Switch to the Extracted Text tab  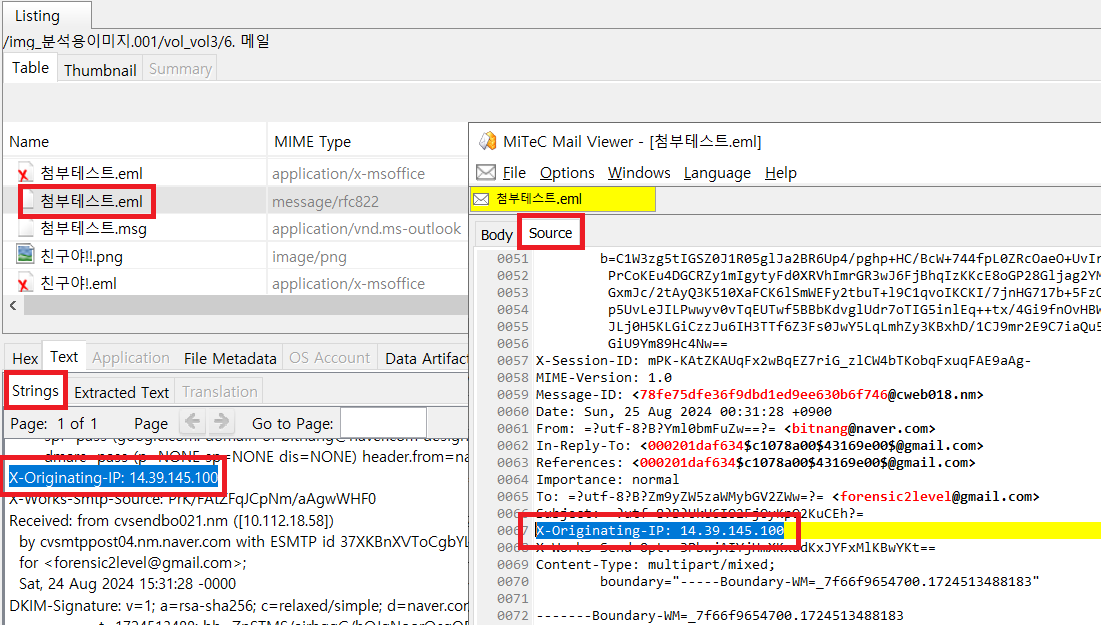[x=121, y=392]
